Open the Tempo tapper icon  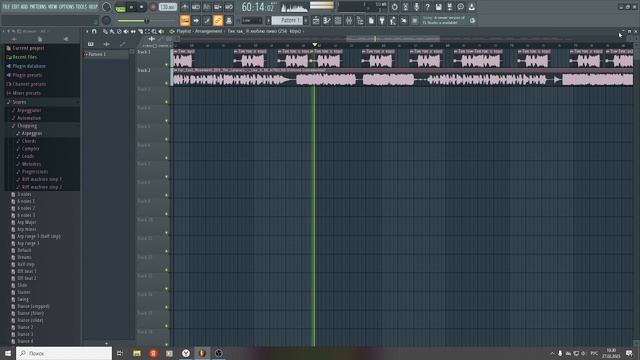[393, 20]
